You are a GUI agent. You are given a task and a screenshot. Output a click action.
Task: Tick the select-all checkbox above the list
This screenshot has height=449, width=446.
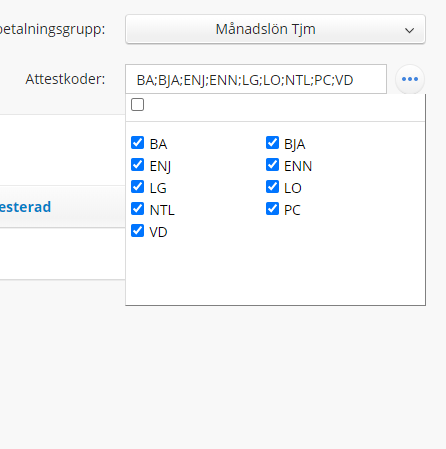pyautogui.click(x=137, y=105)
